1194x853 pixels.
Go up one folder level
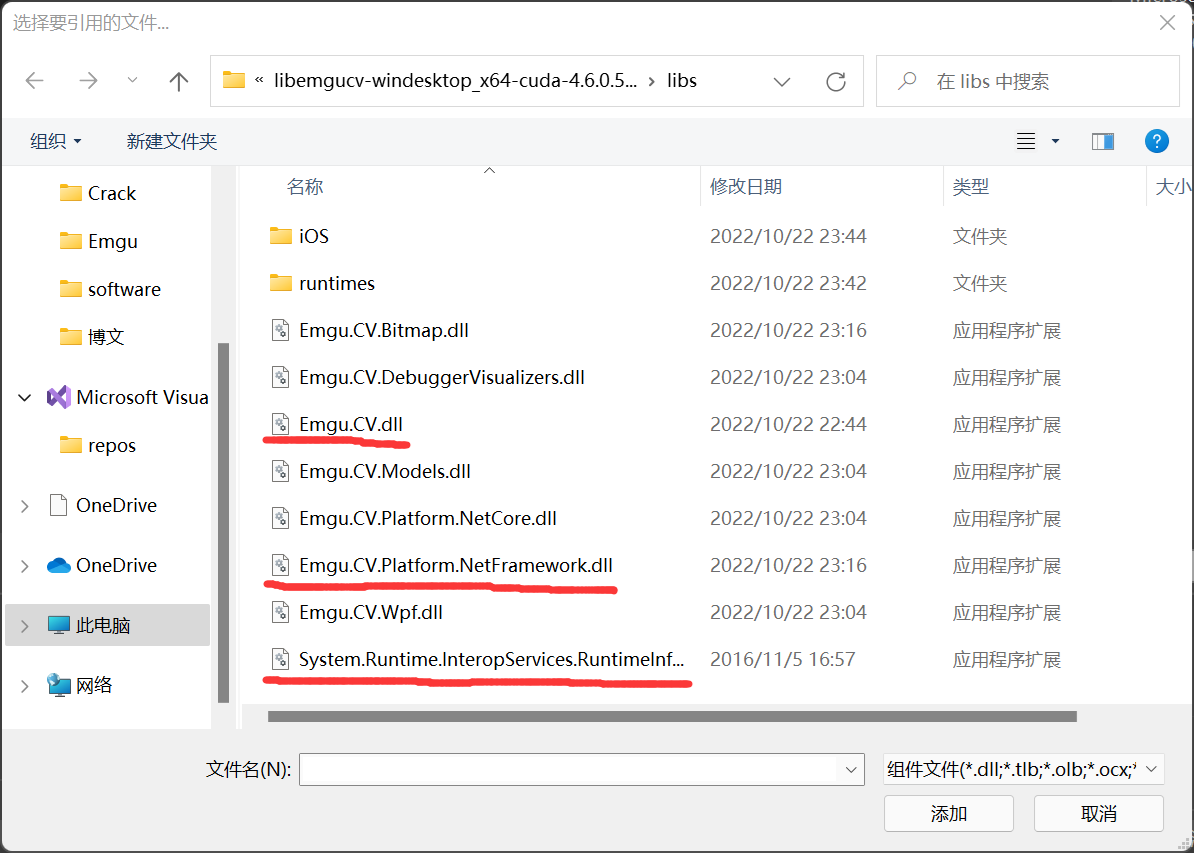pyautogui.click(x=178, y=80)
